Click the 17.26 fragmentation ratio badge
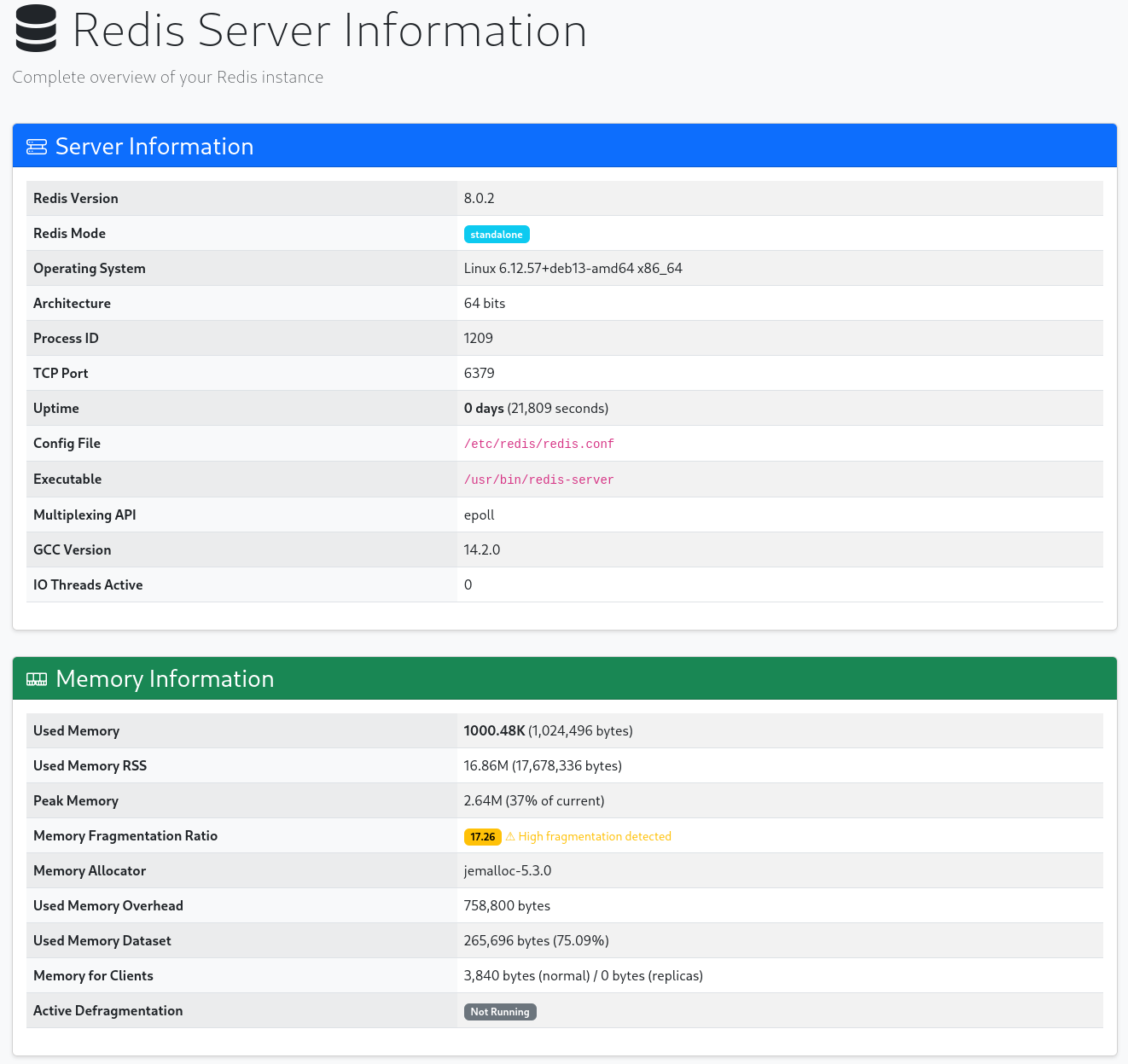1128x1064 pixels. coord(482,836)
